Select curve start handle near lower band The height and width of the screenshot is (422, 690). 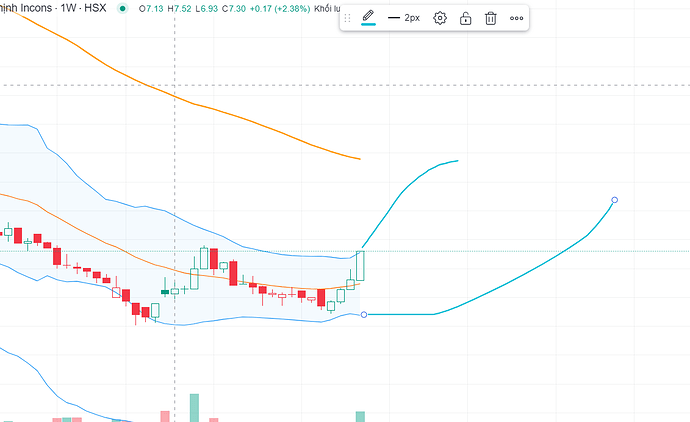[x=363, y=314]
